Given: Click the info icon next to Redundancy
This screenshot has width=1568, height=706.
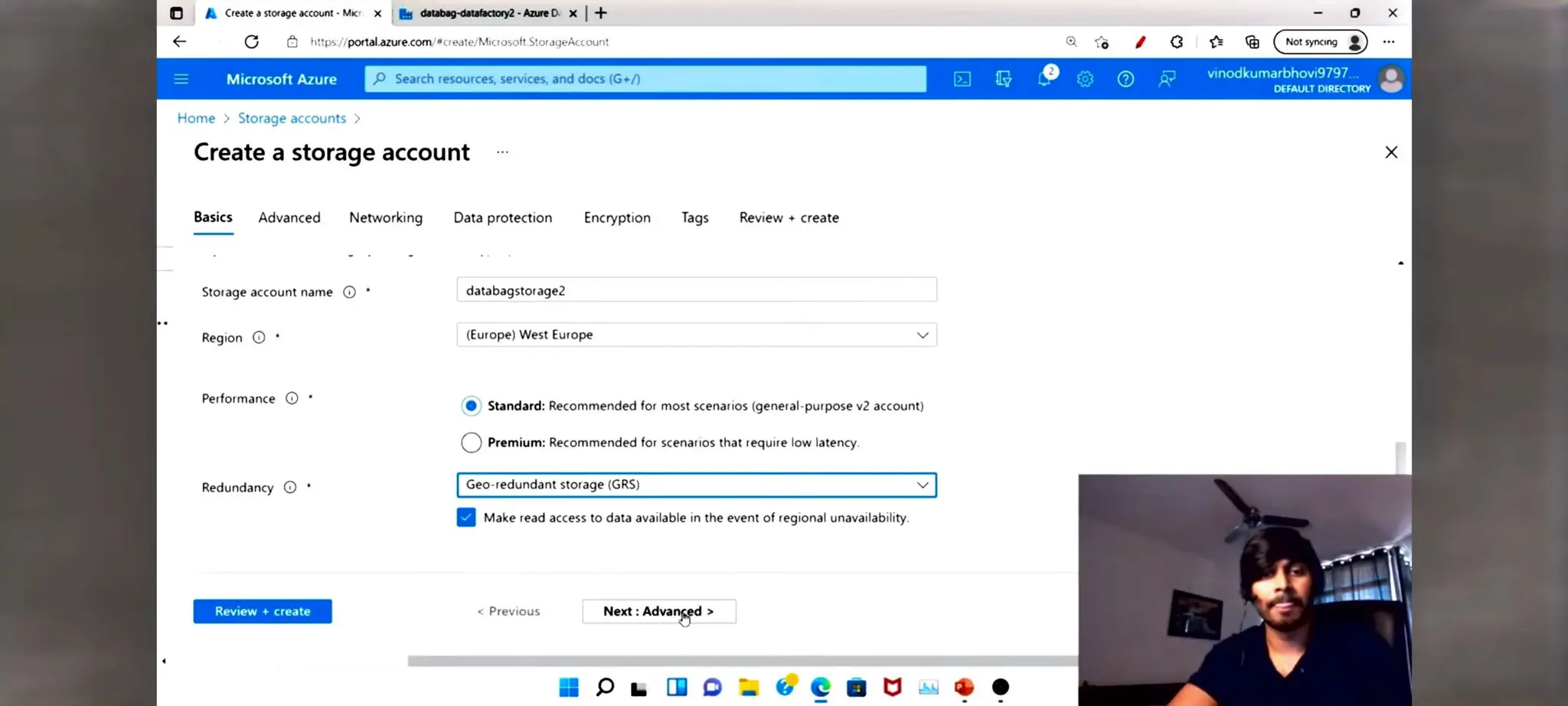Looking at the screenshot, I should click(x=290, y=487).
